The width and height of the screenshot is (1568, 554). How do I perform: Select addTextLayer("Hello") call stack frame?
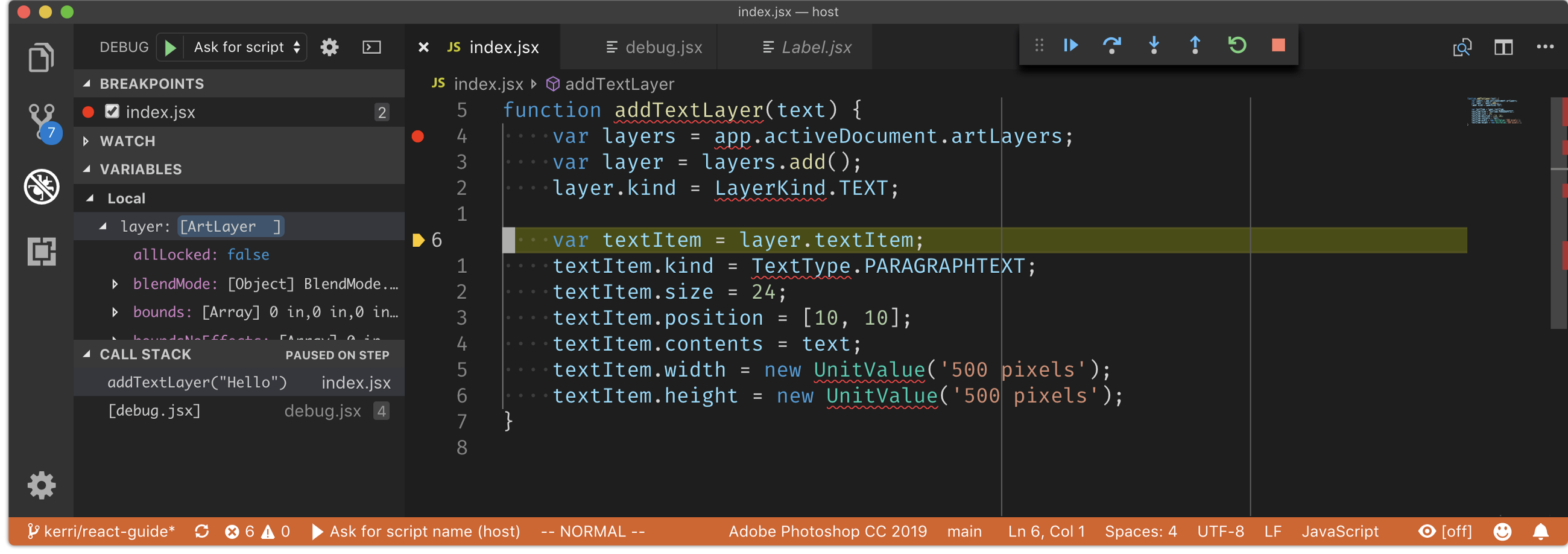(239, 383)
